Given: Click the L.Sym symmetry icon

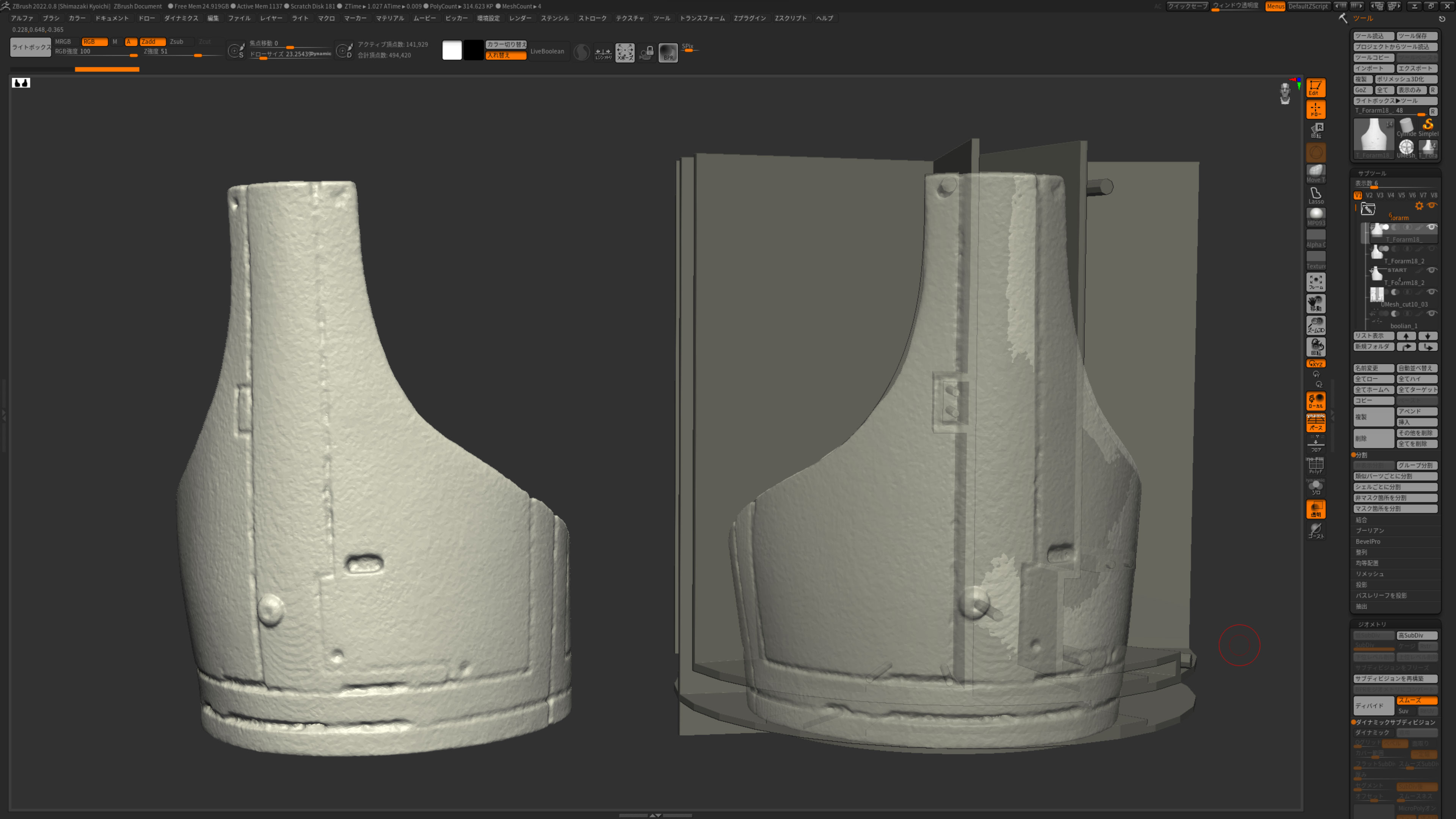Looking at the screenshot, I should click(x=603, y=53).
